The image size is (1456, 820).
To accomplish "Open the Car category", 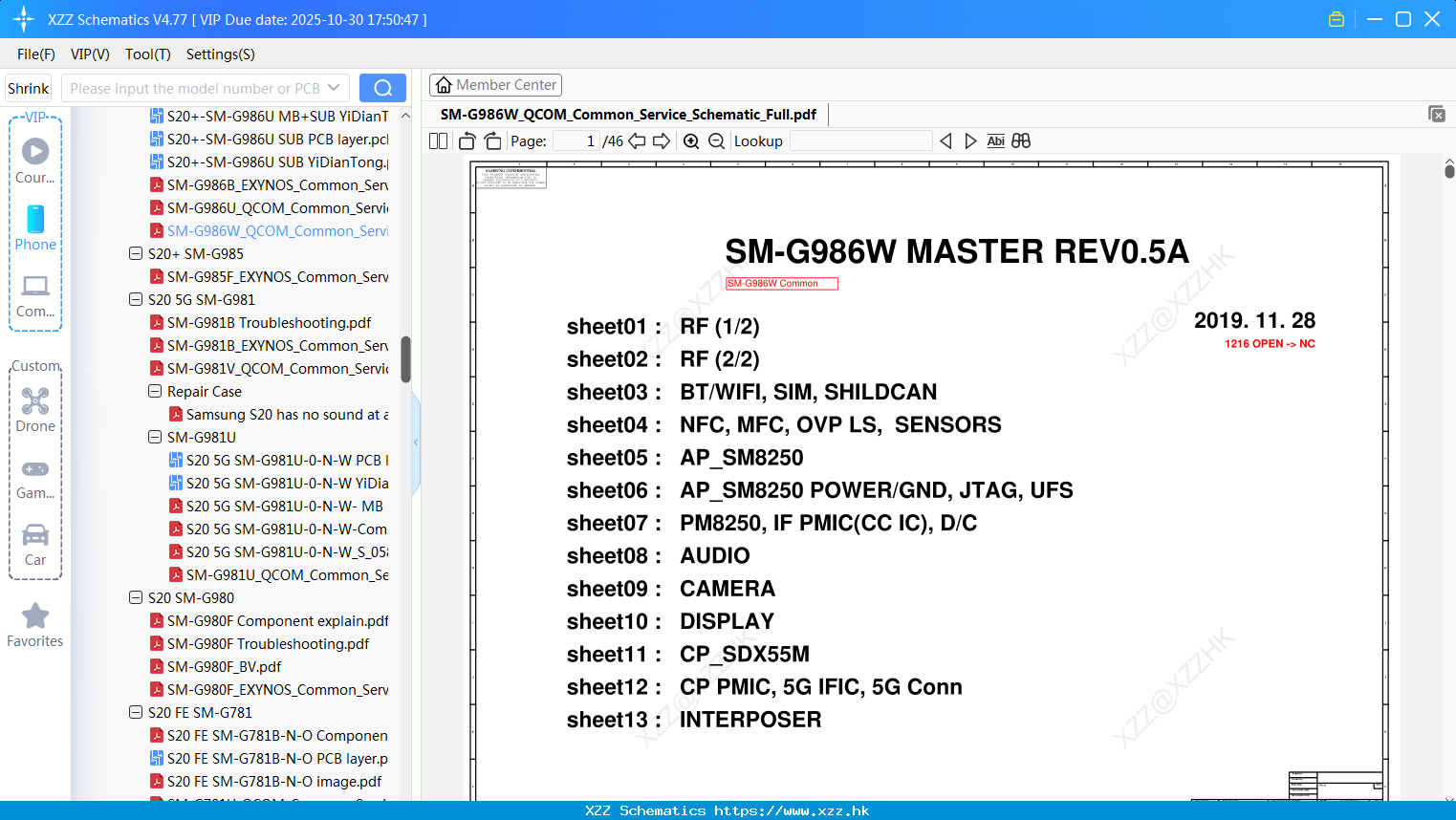I will (35, 545).
